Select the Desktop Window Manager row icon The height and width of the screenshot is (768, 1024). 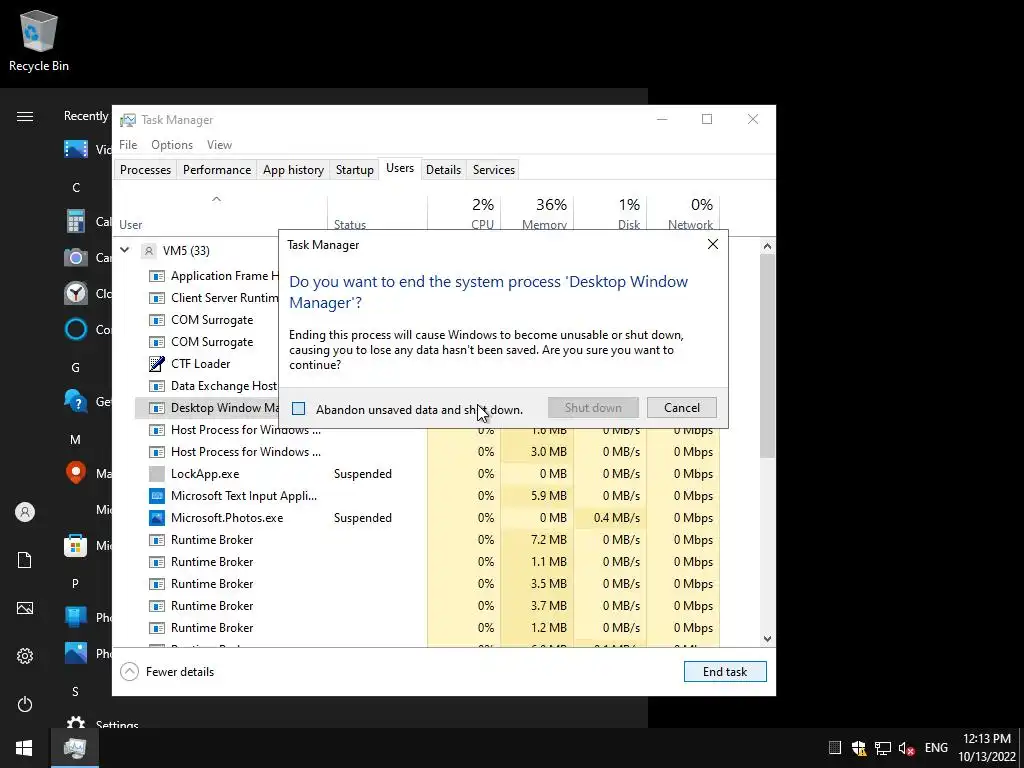point(157,408)
